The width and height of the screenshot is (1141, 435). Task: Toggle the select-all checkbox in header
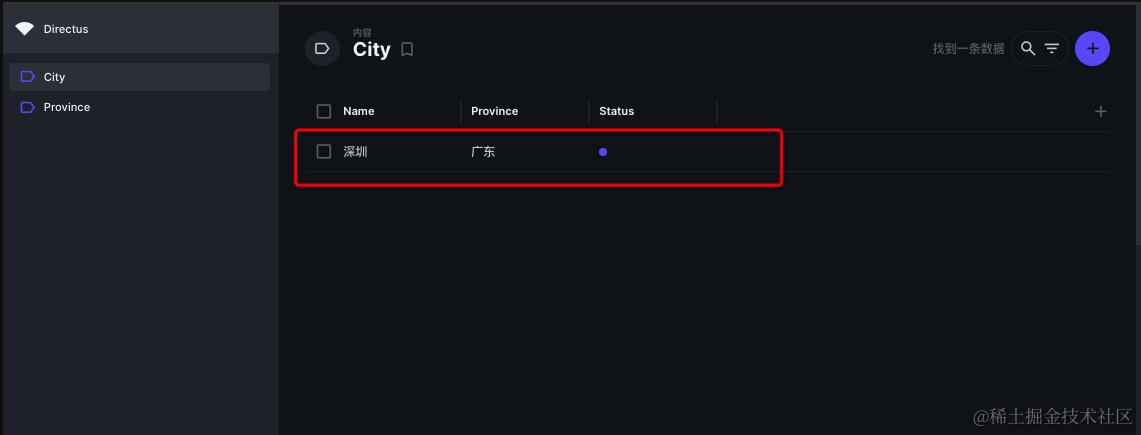pyautogui.click(x=323, y=111)
